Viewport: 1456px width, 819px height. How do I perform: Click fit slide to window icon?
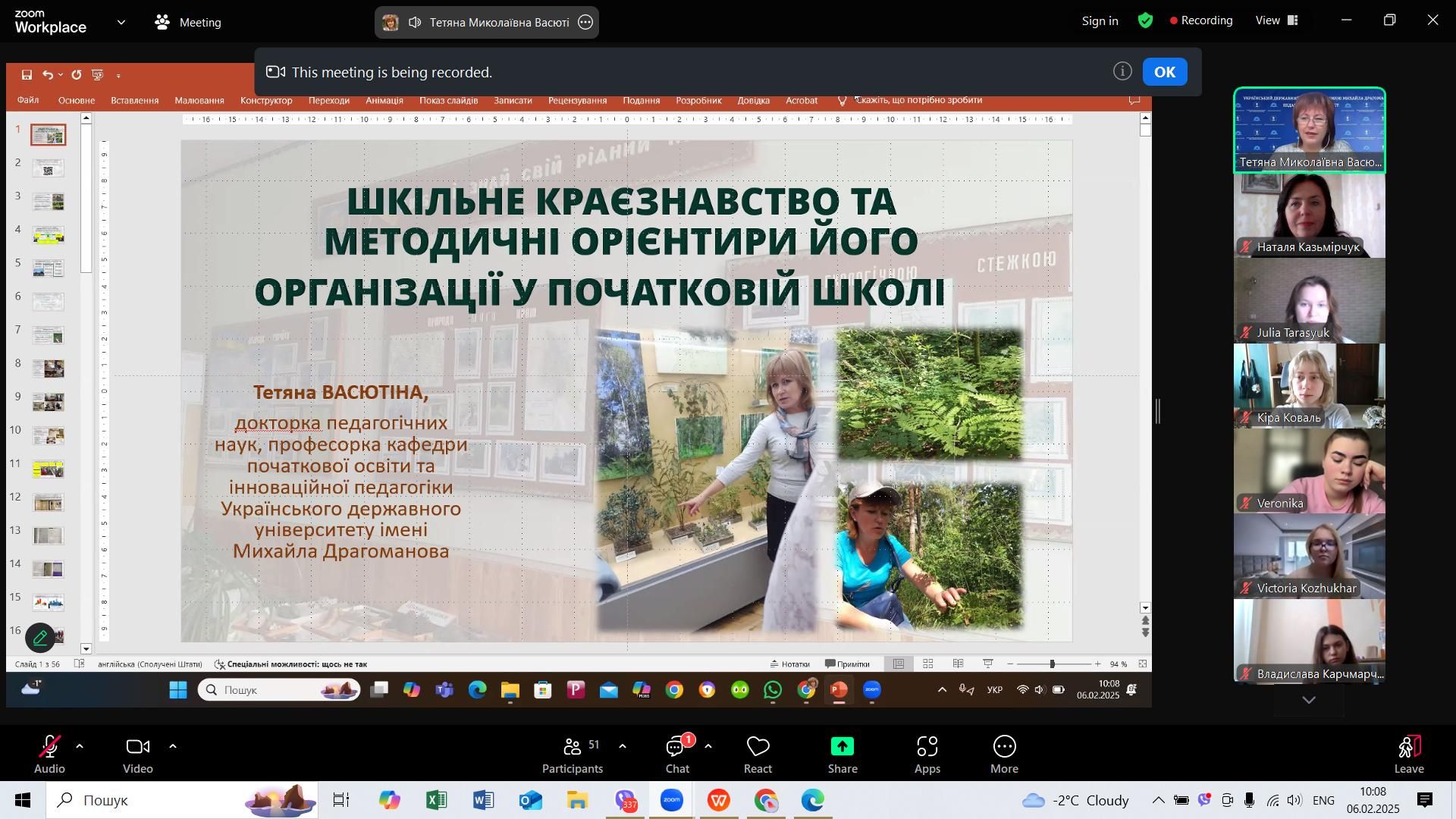coord(1143,664)
